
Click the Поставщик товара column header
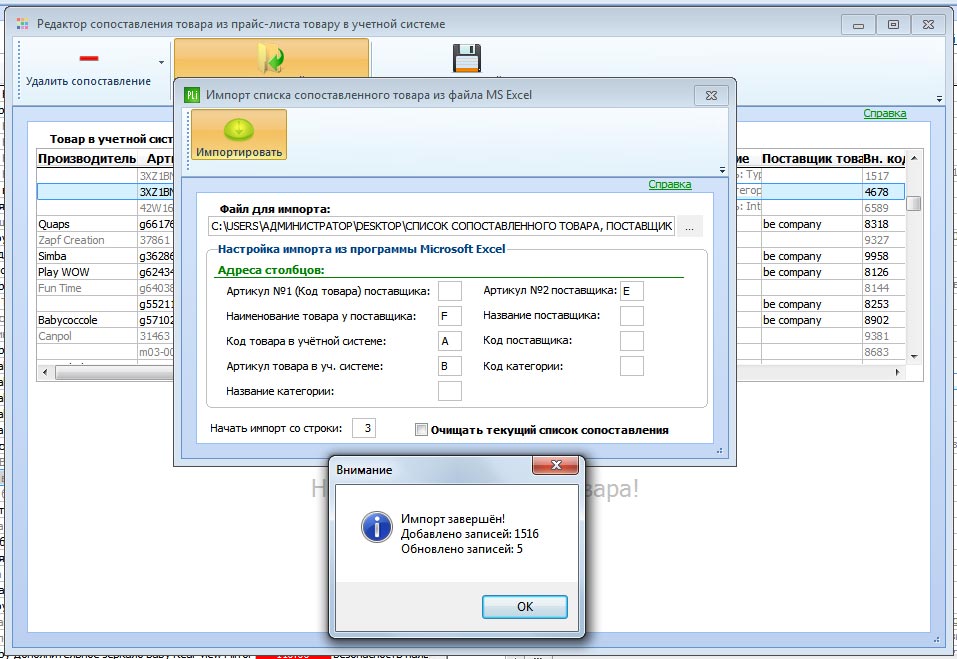[812, 159]
